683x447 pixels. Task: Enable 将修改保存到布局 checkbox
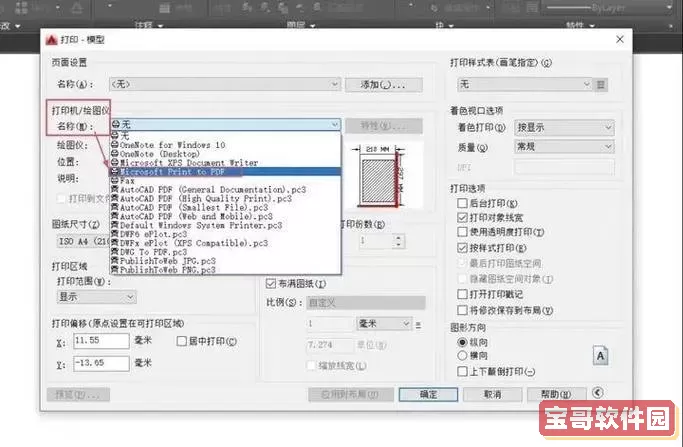(x=462, y=310)
